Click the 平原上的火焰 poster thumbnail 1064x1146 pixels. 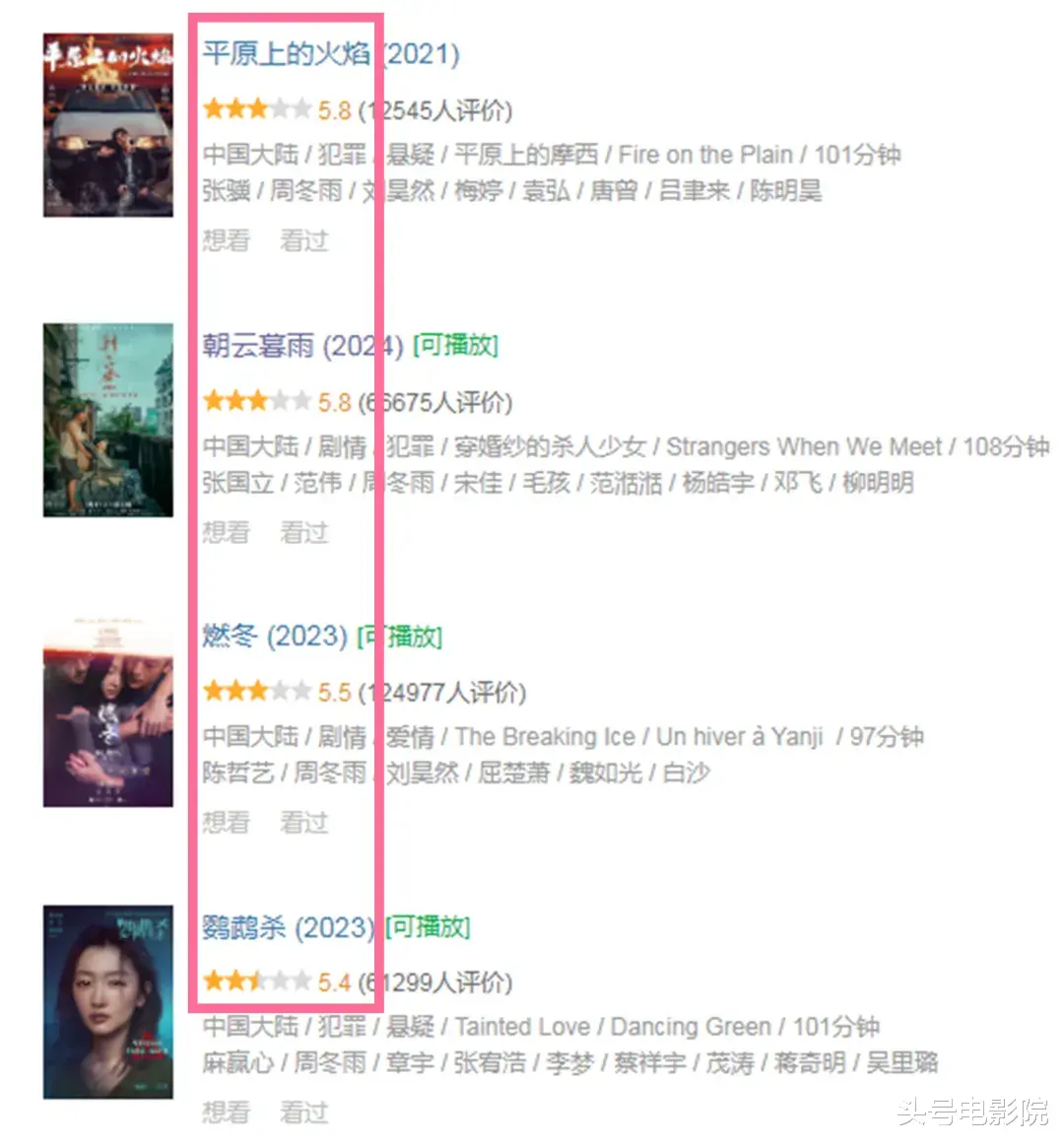(108, 125)
